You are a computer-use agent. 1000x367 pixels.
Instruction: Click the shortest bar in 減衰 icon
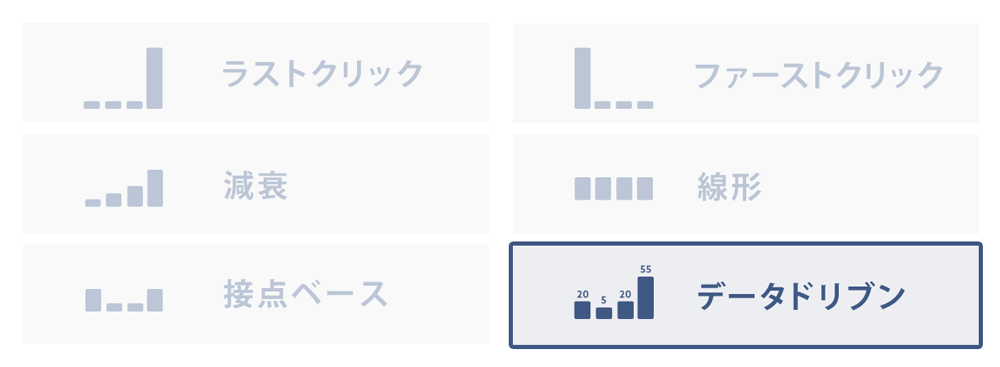(92, 203)
